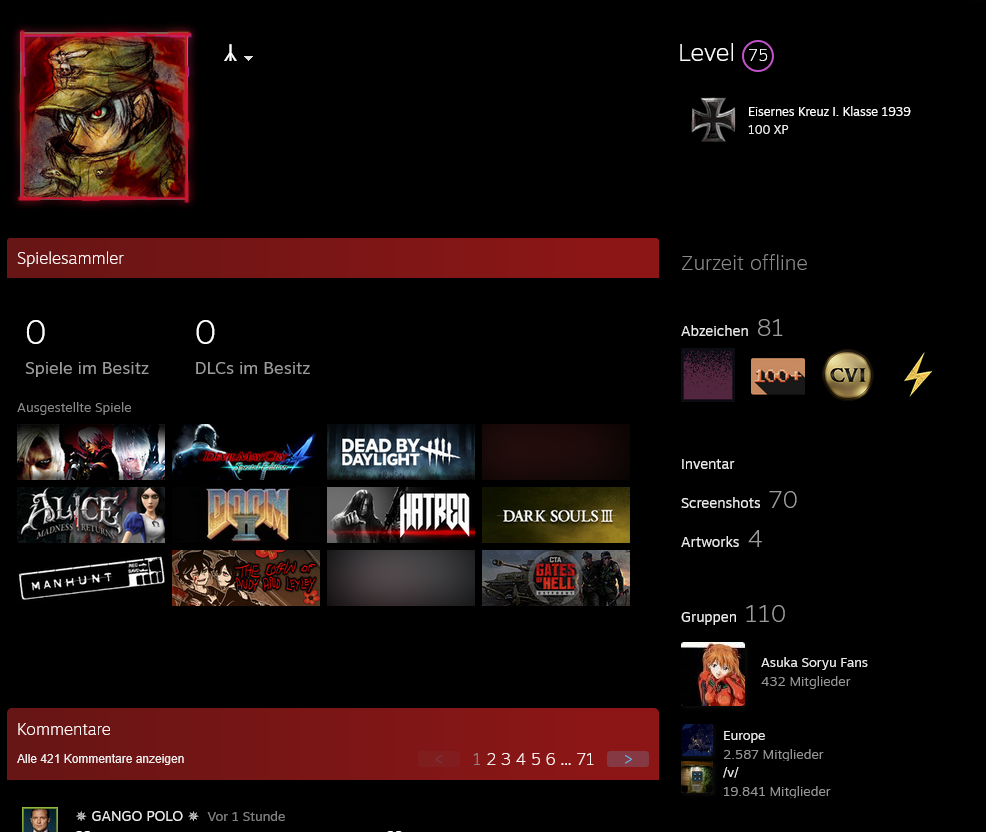
Task: Select the Dark Souls III showcase tile
Action: [x=555, y=515]
